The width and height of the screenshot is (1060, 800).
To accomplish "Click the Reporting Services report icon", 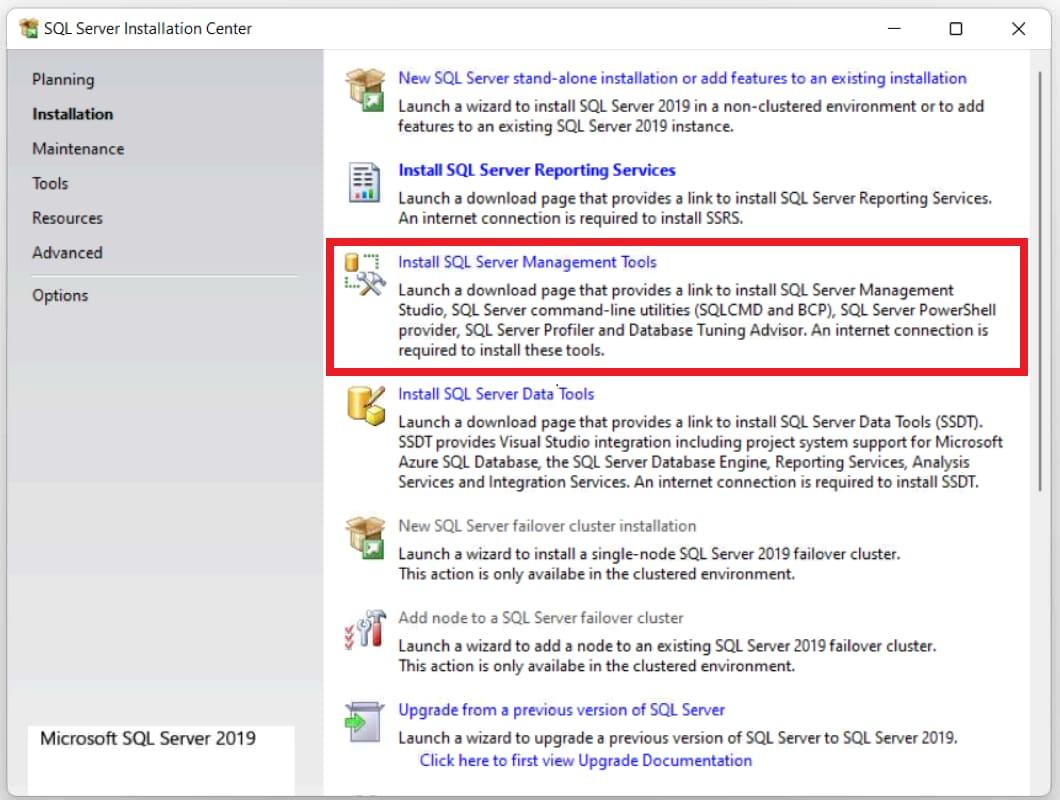I will (x=364, y=182).
